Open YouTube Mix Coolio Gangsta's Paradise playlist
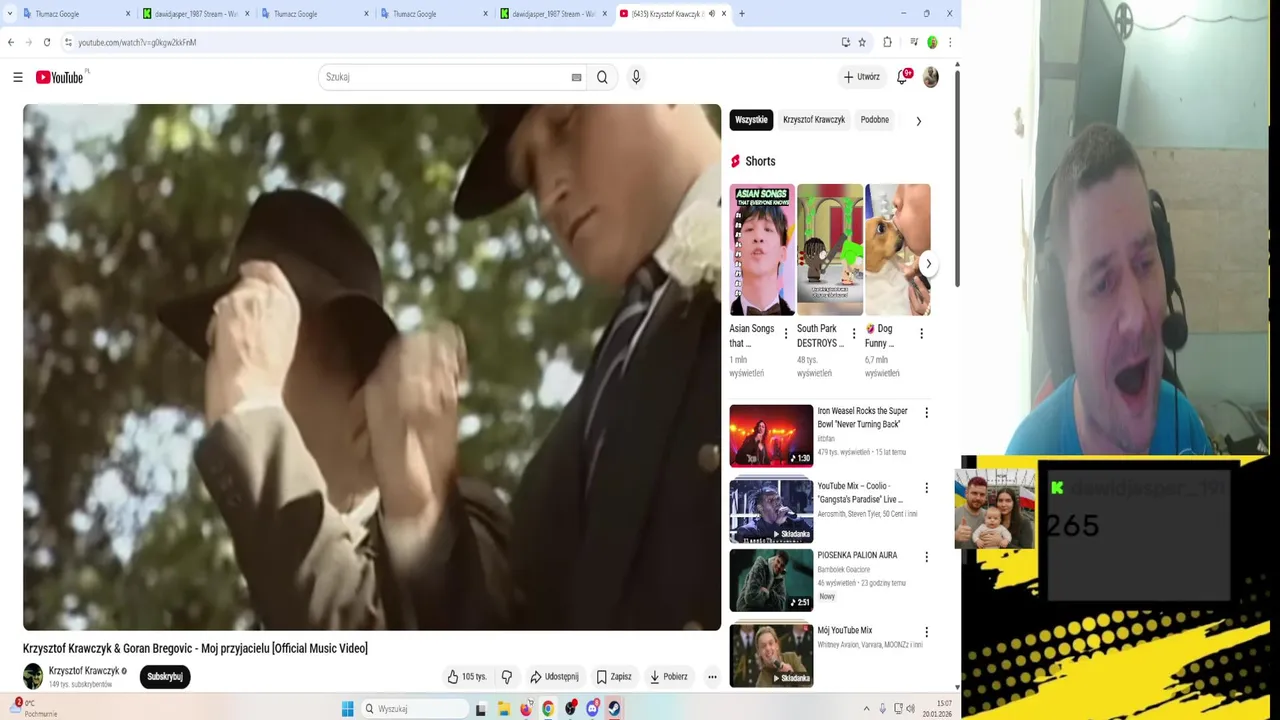1280x720 pixels. (771, 510)
